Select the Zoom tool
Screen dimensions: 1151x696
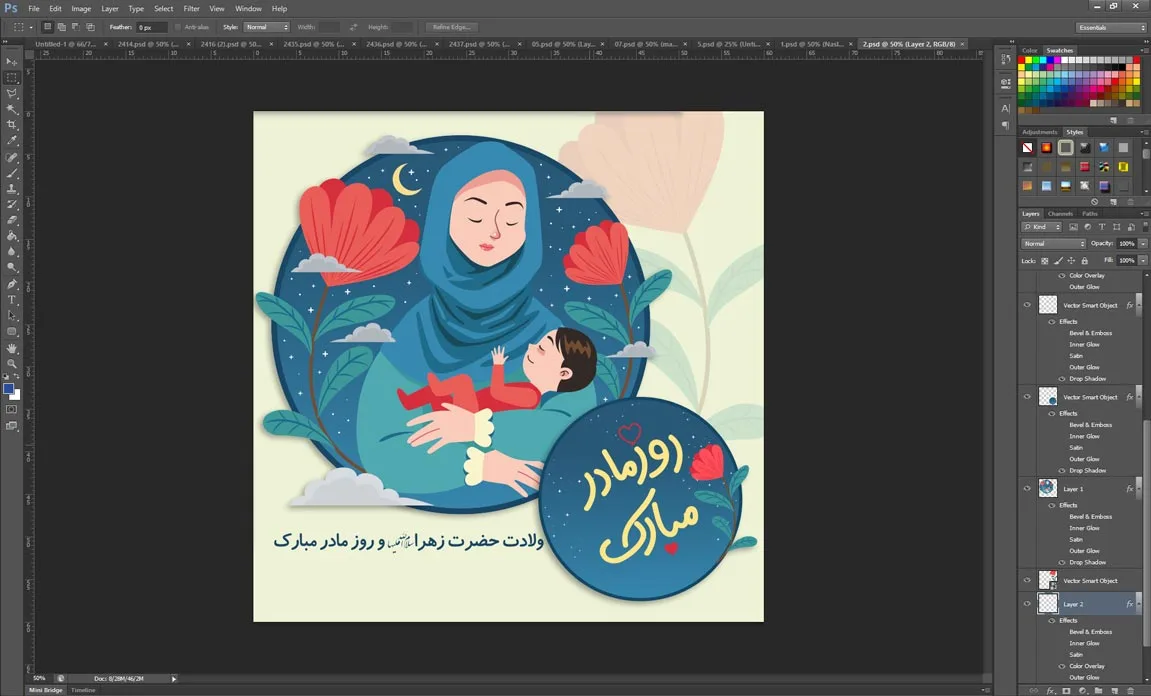click(12, 363)
